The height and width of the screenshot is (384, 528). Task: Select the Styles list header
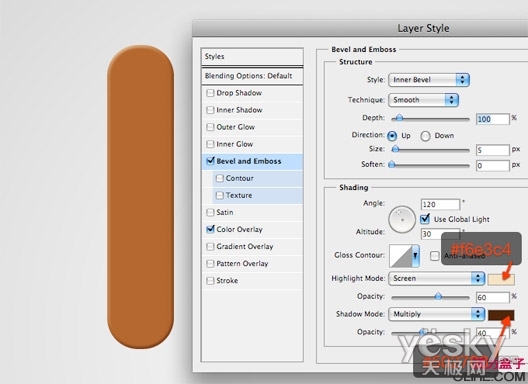pyautogui.click(x=253, y=57)
